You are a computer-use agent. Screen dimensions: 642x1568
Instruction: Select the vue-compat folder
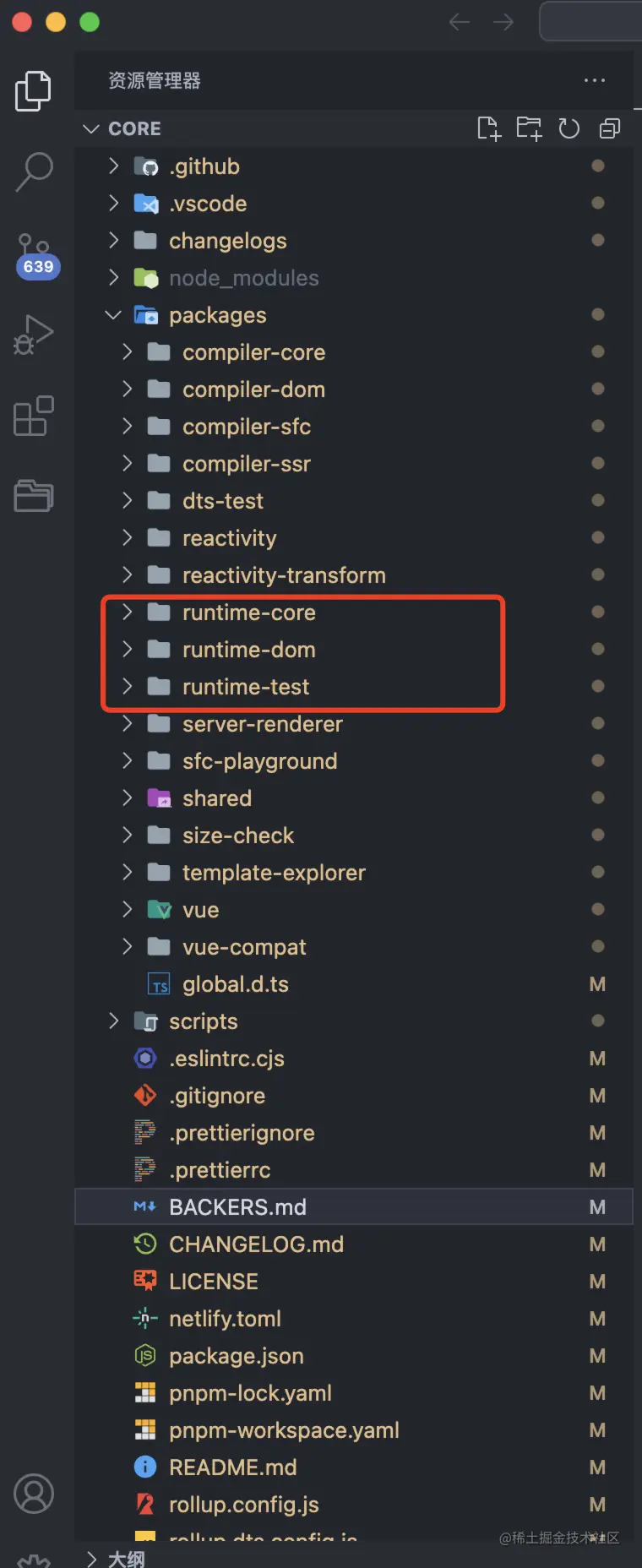click(x=354, y=947)
